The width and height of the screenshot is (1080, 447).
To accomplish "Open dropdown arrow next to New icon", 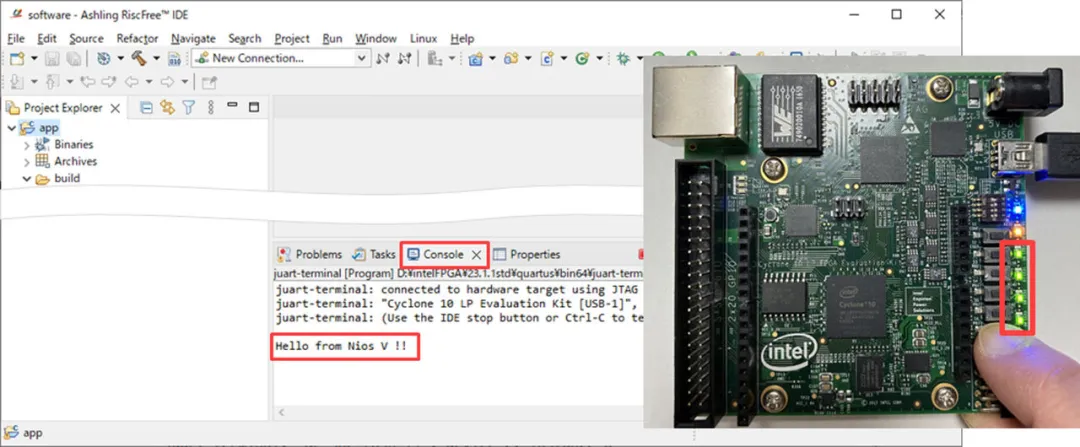I will point(34,59).
